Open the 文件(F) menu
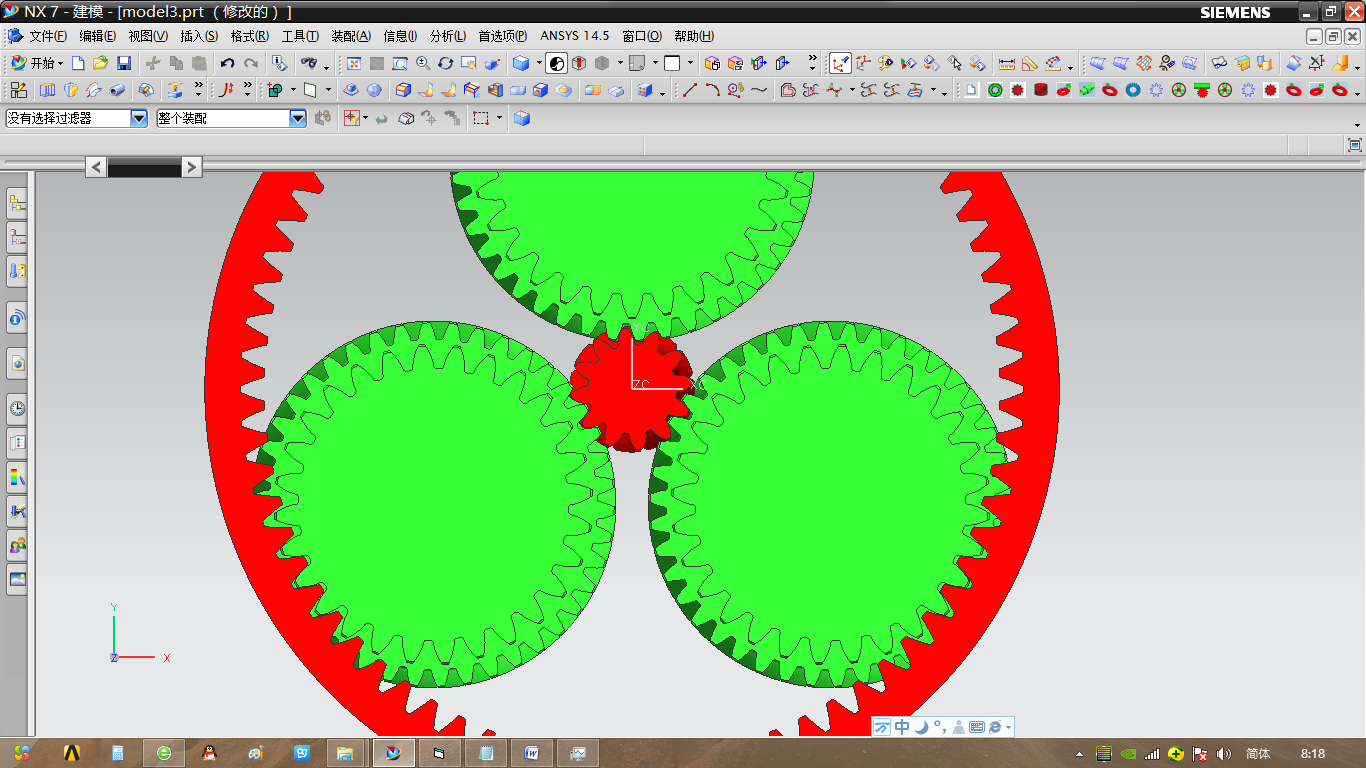Screen dimensions: 1366x768 tap(48, 36)
